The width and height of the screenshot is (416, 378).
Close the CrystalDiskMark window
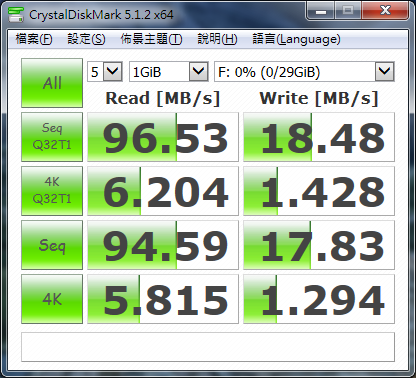click(385, 12)
